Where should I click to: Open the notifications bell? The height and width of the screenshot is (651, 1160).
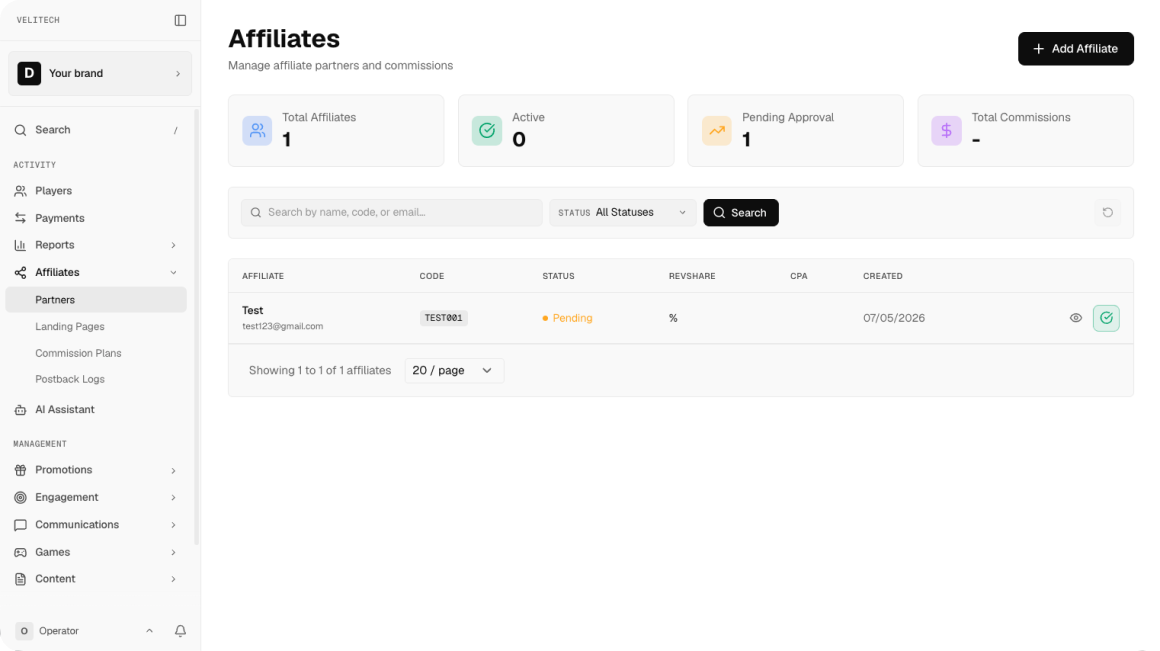pyautogui.click(x=180, y=631)
